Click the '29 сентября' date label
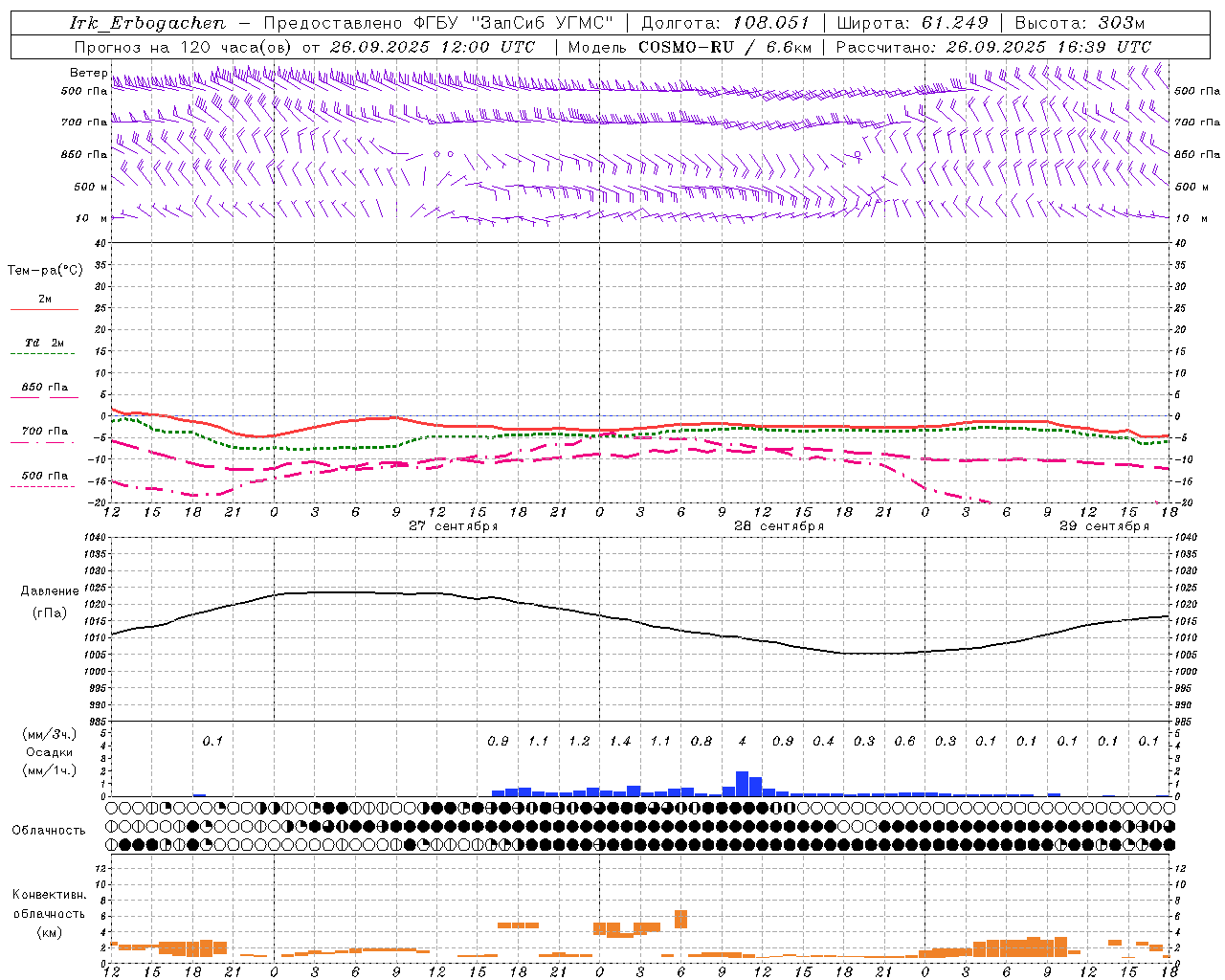Screen dimensions: 1225x980 (1104, 526)
